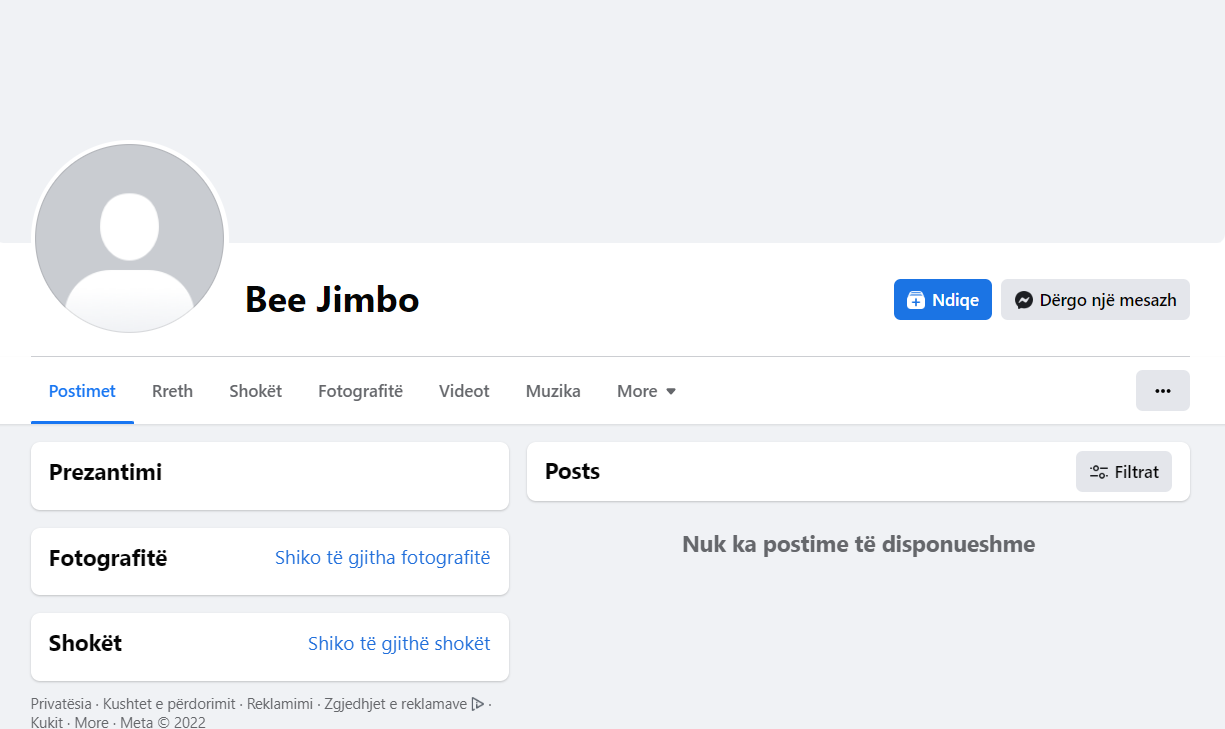Go to the Fotografitë tab

tap(360, 391)
